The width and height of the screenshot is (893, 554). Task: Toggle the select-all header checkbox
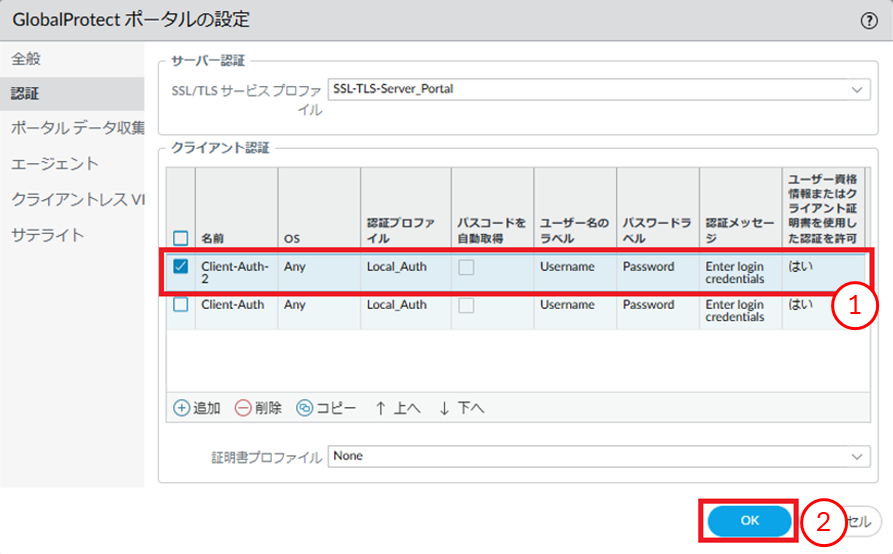pos(181,239)
